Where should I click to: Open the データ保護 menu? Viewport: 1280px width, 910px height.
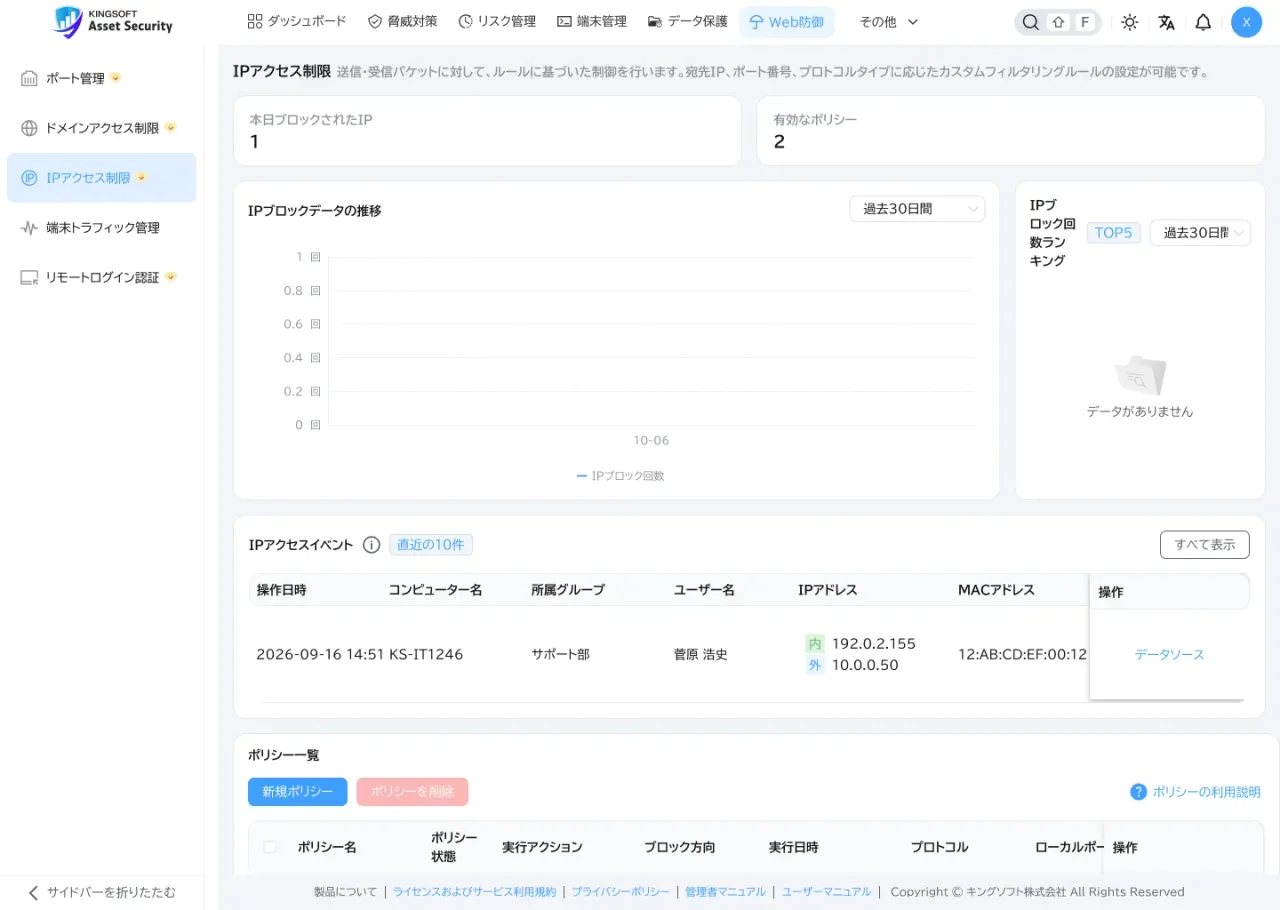pos(688,21)
